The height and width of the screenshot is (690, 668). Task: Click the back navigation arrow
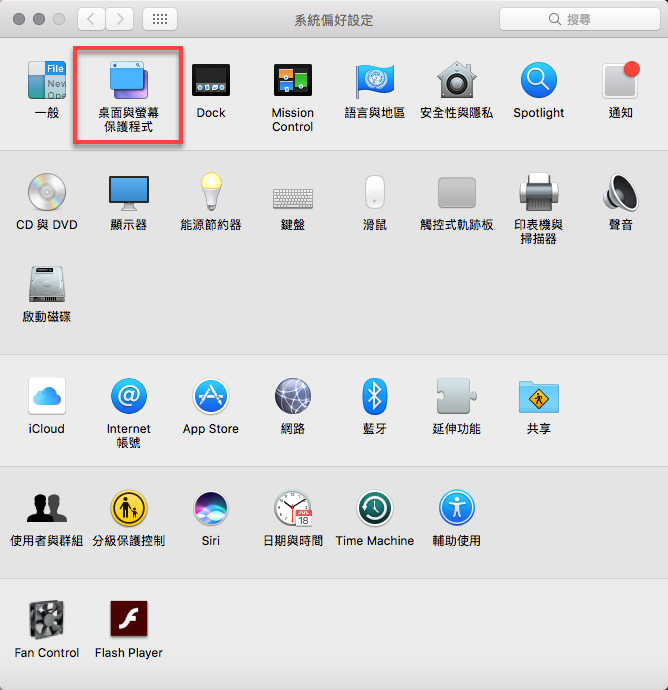tap(91, 19)
